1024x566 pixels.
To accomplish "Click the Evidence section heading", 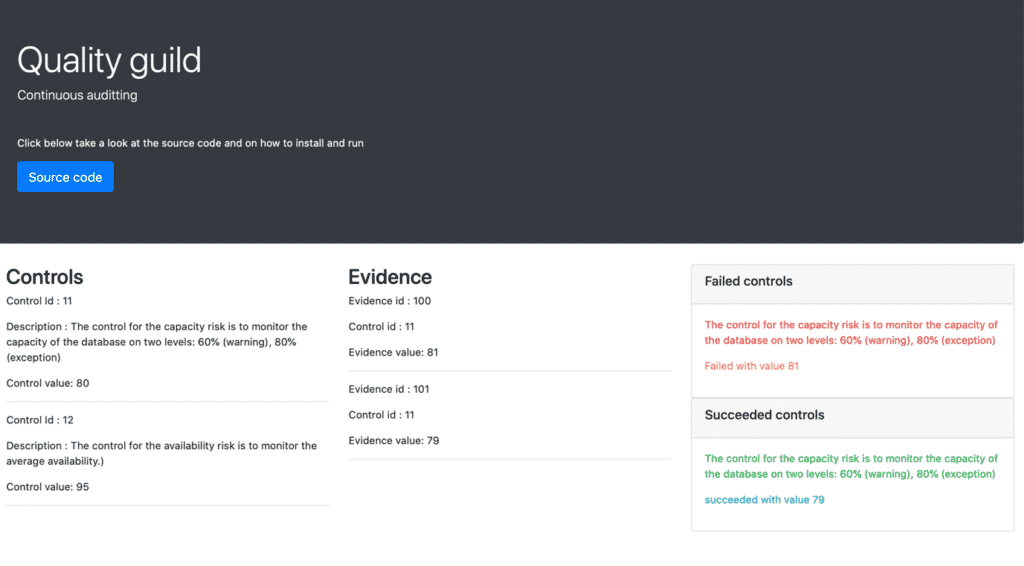I will click(390, 277).
